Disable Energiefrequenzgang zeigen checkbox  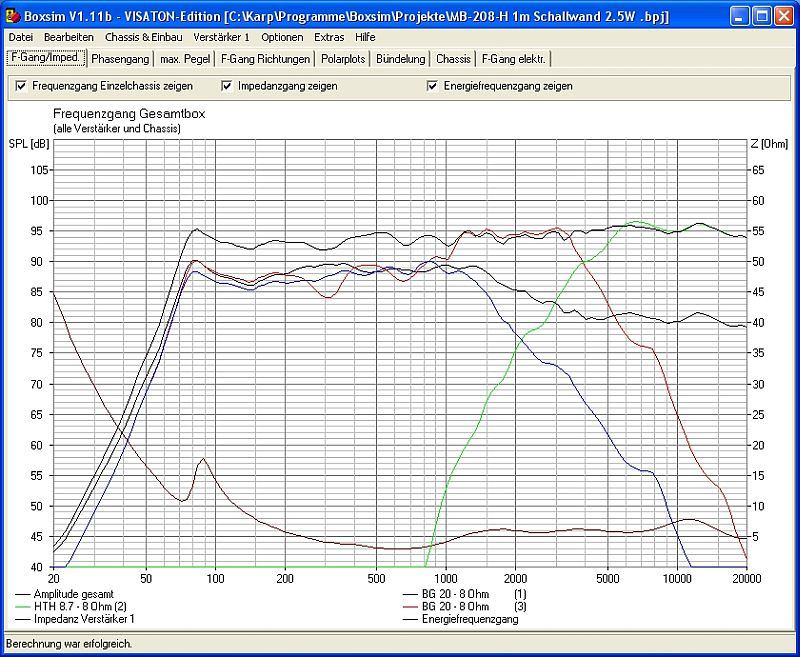click(433, 86)
